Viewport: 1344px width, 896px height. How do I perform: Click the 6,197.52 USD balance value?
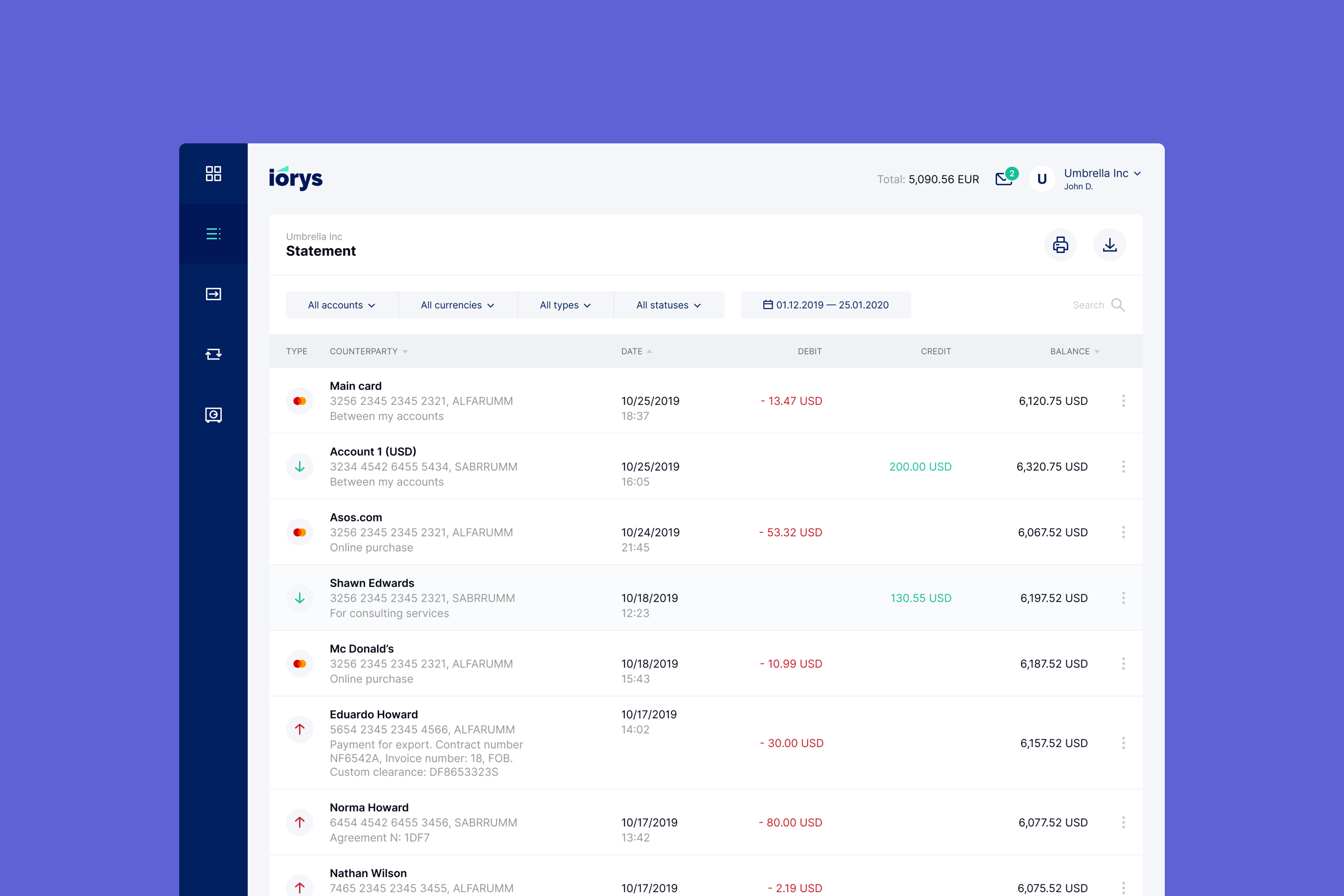click(1054, 598)
